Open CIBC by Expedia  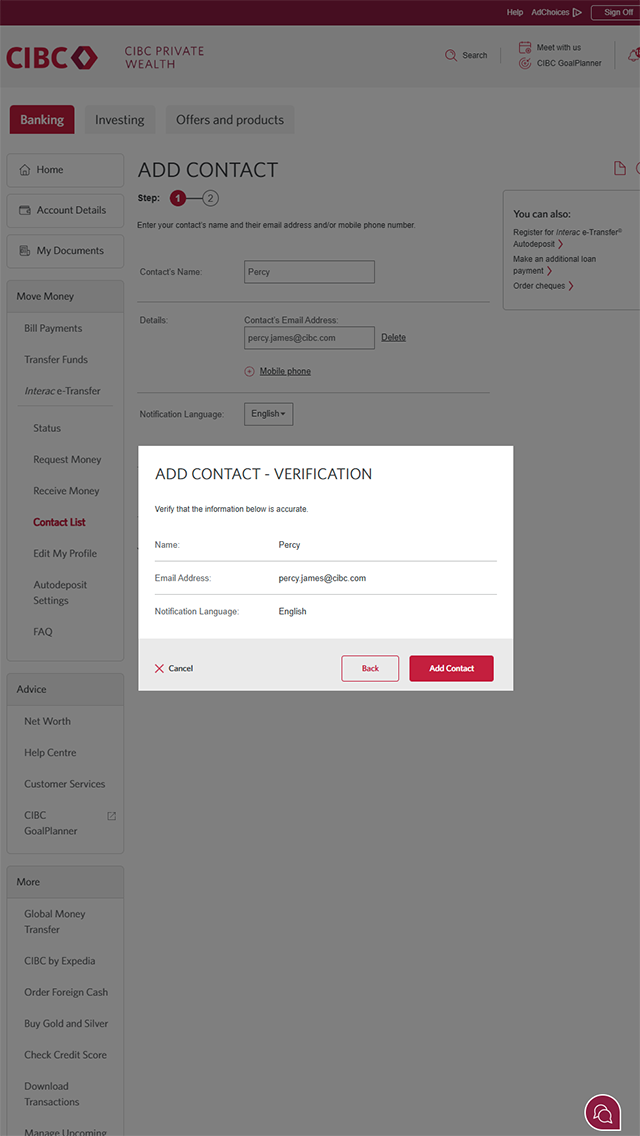pyautogui.click(x=59, y=961)
